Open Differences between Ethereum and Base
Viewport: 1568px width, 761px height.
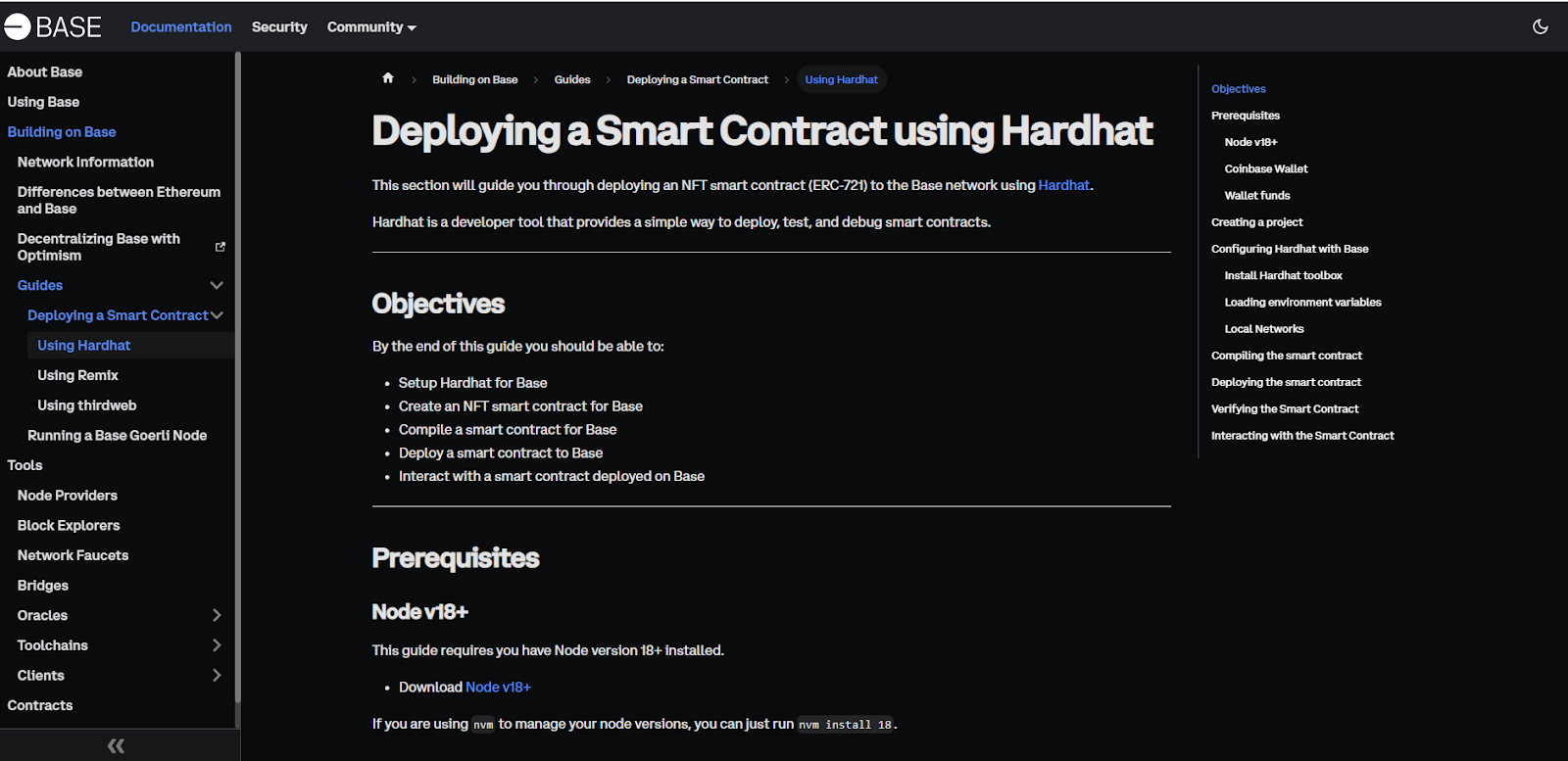pos(119,200)
